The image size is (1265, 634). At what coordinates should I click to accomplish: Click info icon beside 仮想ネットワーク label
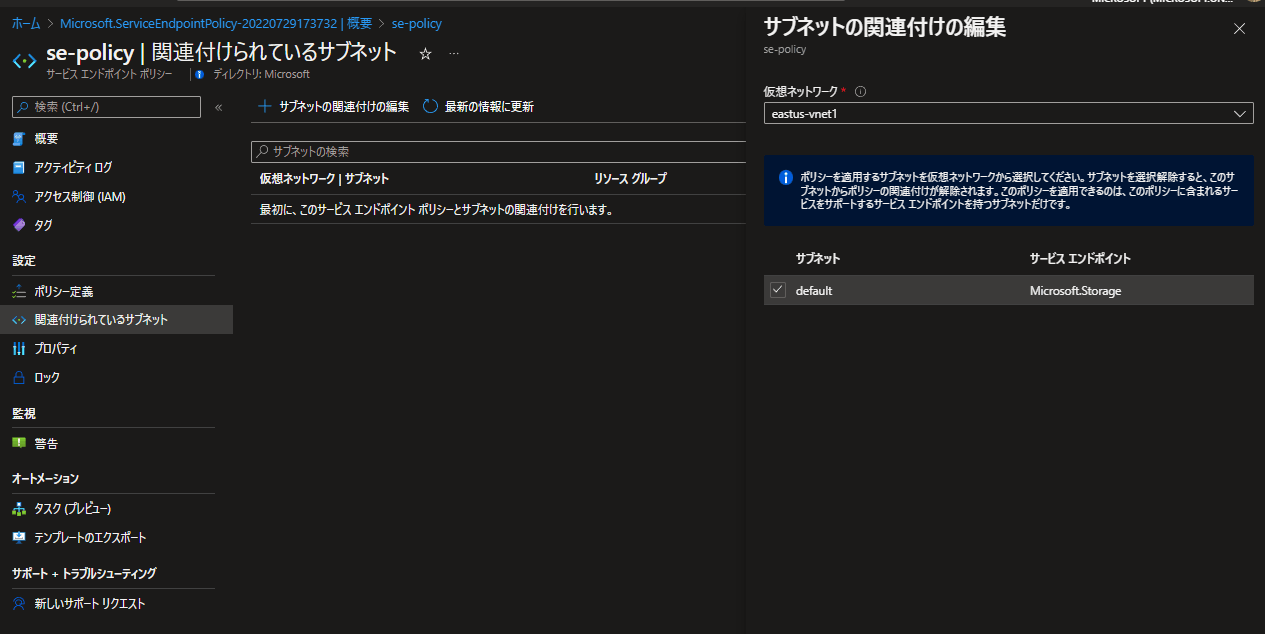tap(860, 91)
